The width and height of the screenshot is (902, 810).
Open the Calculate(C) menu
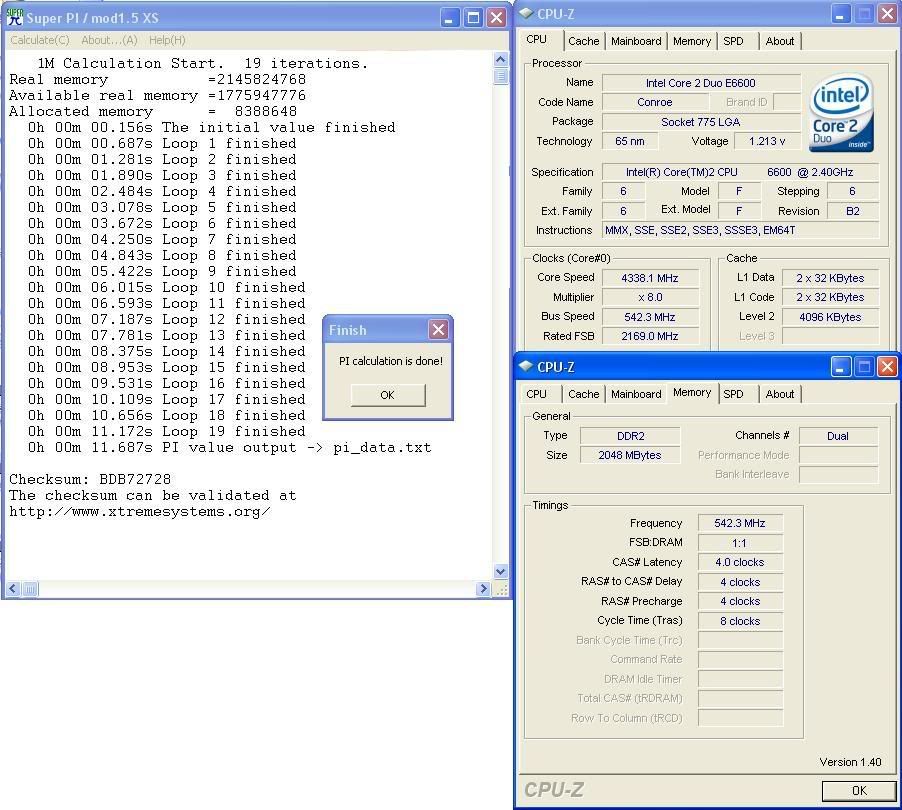pyautogui.click(x=40, y=40)
